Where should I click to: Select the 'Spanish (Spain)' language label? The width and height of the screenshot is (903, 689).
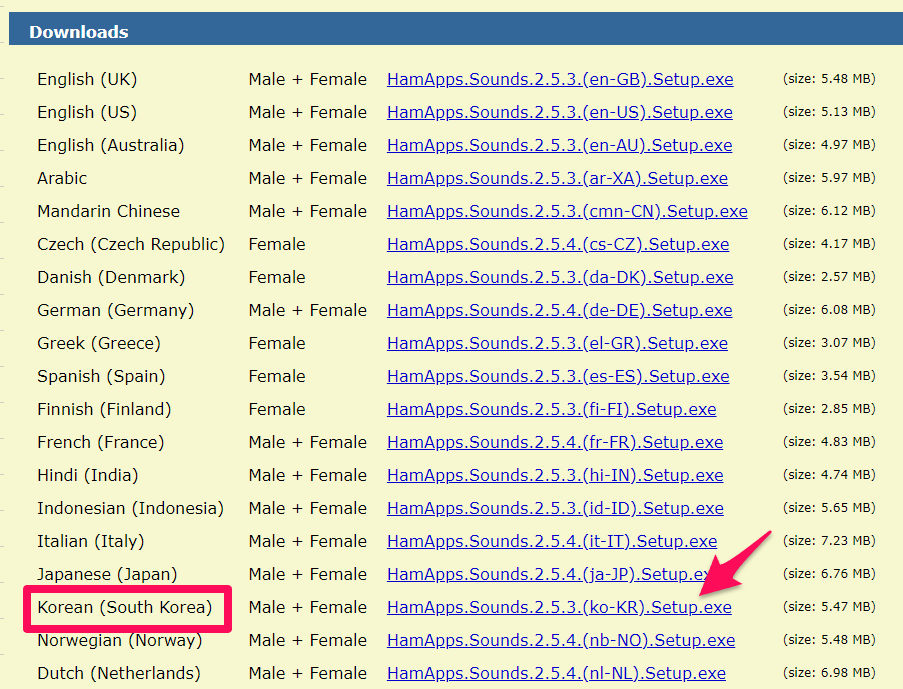pos(101,376)
